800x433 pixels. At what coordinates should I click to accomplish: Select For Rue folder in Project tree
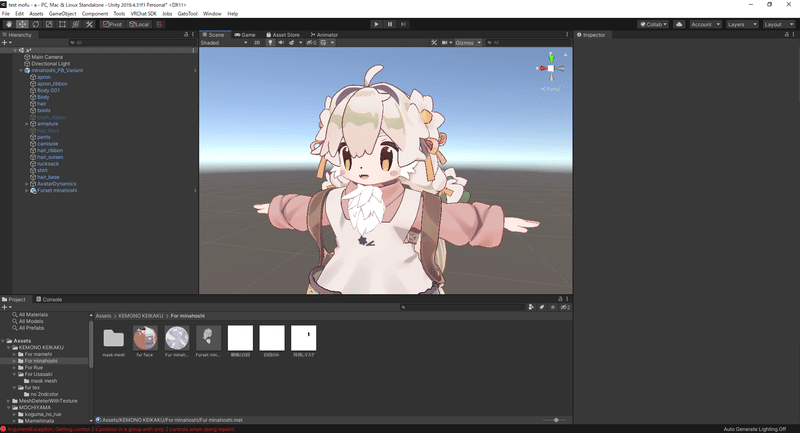coord(34,367)
